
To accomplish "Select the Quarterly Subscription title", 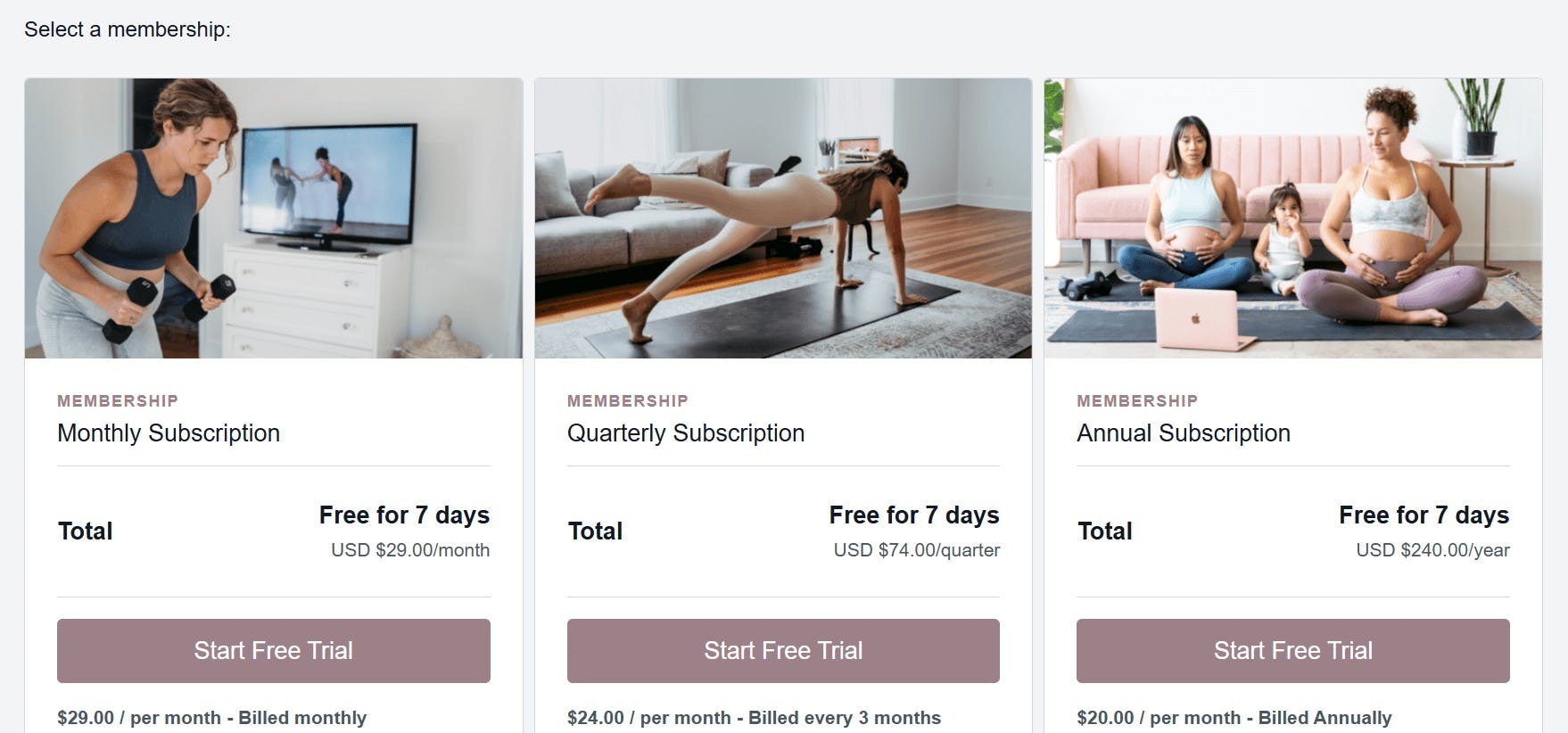I will 686,433.
